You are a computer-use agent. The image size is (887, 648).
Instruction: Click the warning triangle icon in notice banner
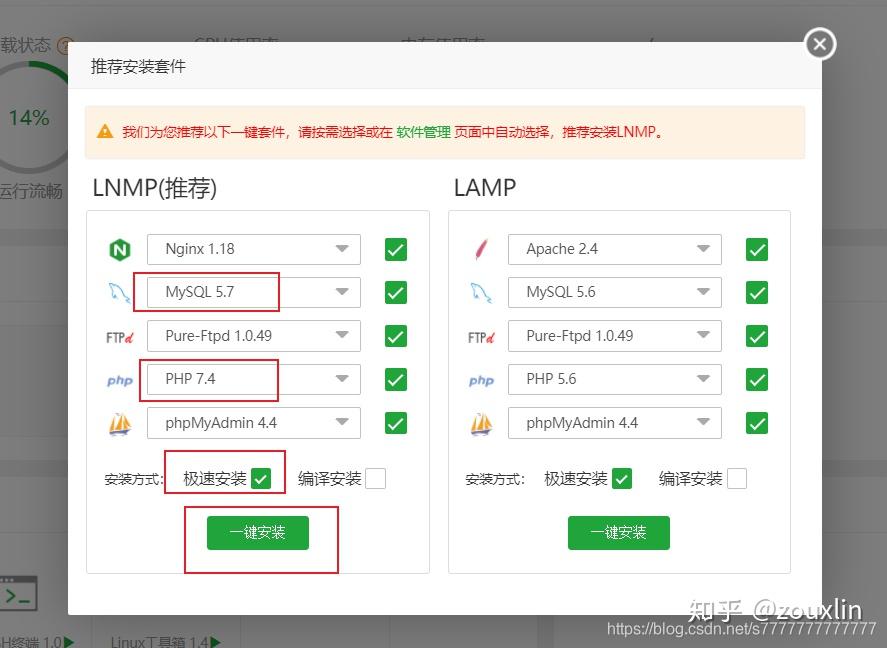coord(105,132)
